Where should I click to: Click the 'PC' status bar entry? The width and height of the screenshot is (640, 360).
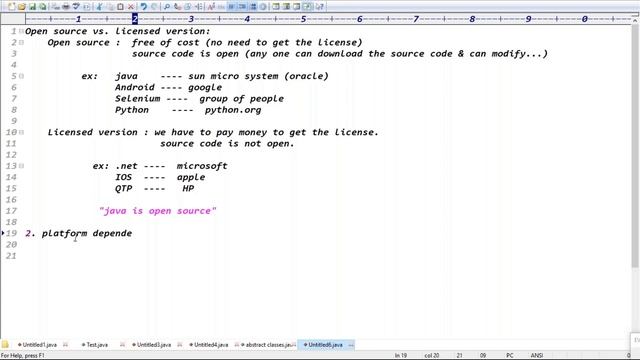coord(509,356)
